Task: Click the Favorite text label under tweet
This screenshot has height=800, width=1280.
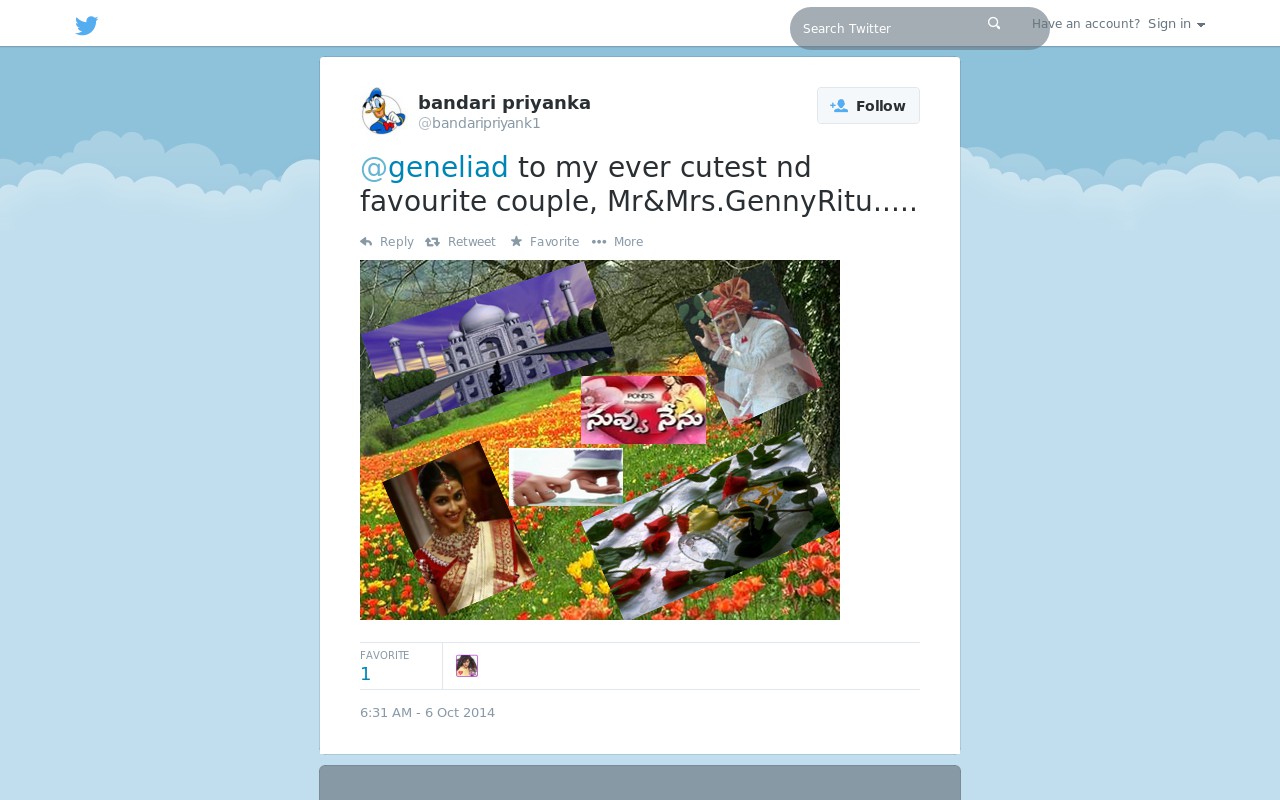Action: tap(554, 242)
